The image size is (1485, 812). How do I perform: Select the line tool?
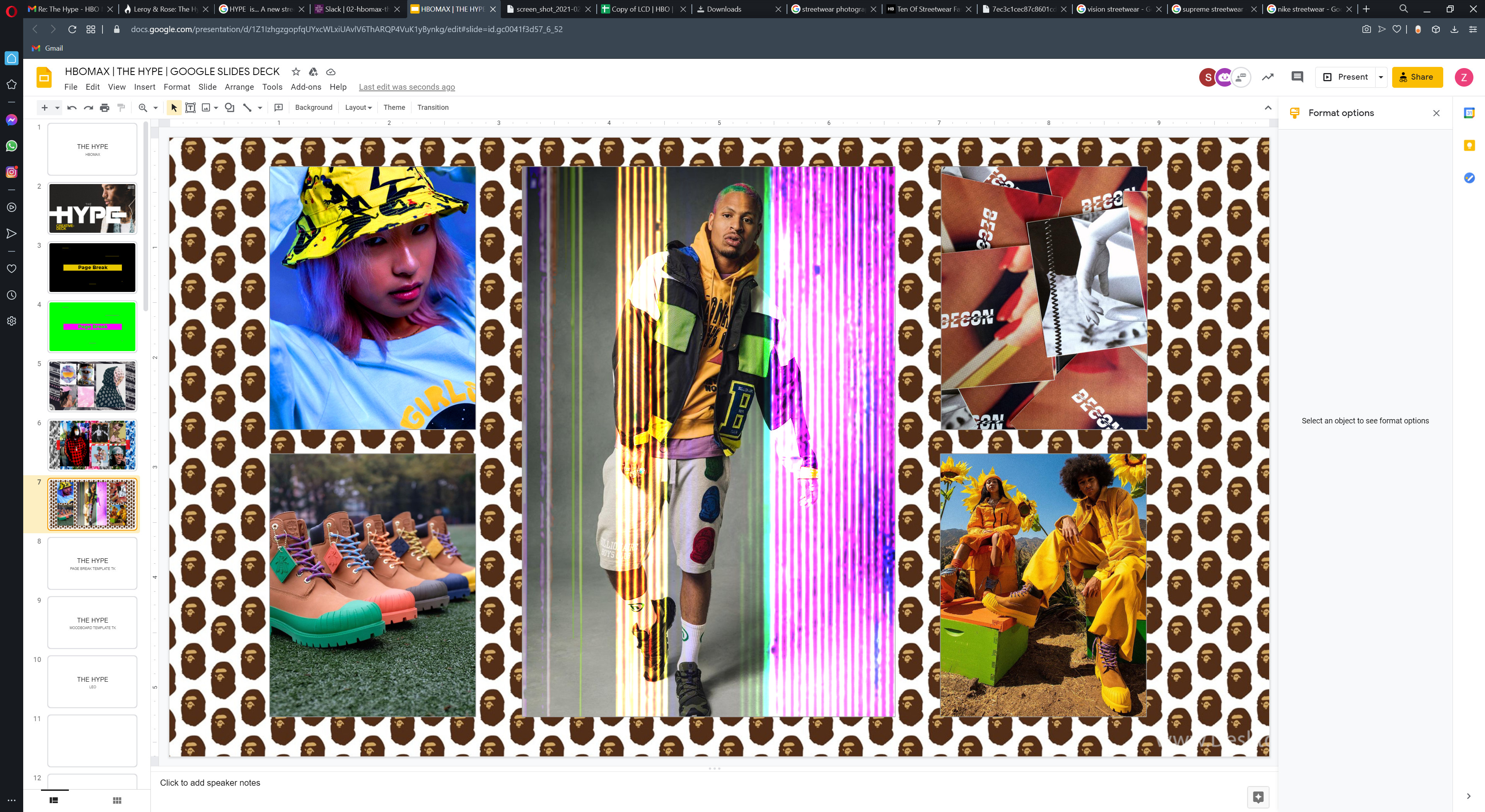tap(247, 107)
